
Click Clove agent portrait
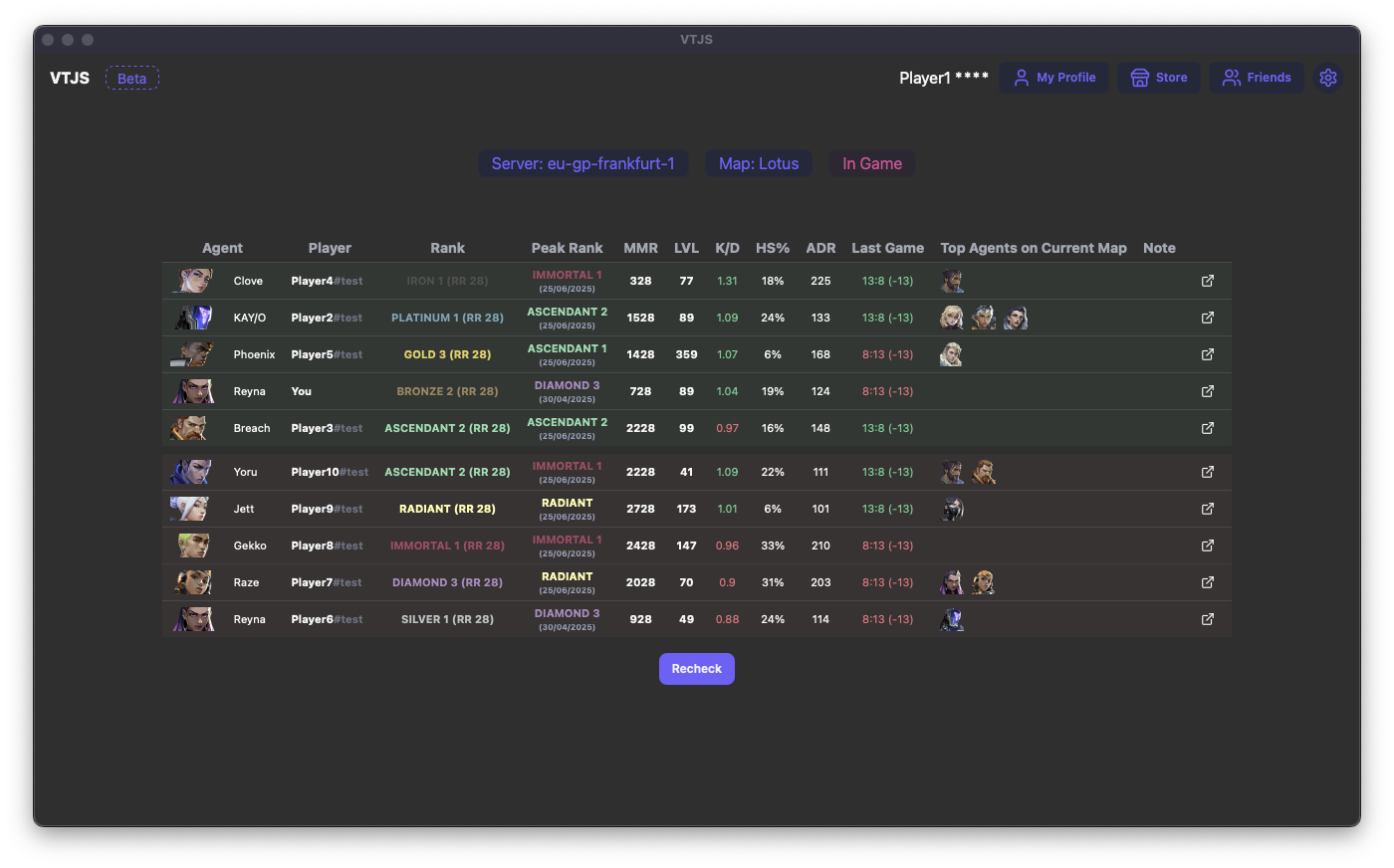[x=192, y=281]
